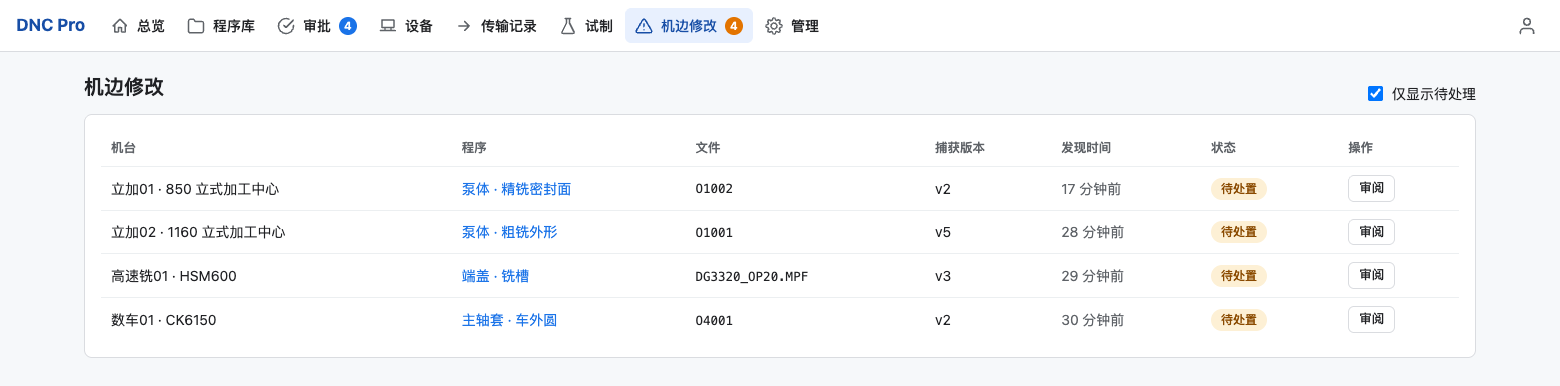Open the user profile icon
The image size is (1560, 386).
pyautogui.click(x=1527, y=26)
